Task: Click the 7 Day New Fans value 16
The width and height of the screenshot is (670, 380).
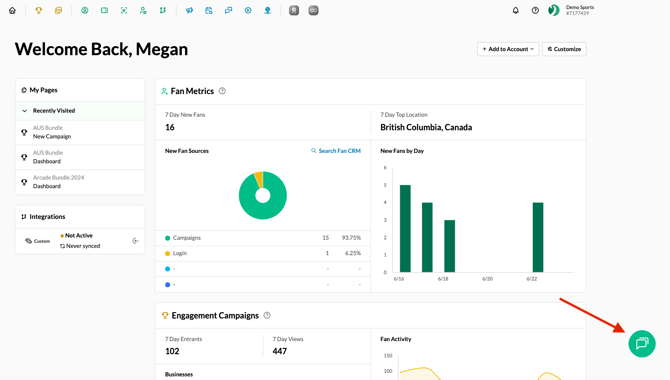Action: tap(170, 127)
